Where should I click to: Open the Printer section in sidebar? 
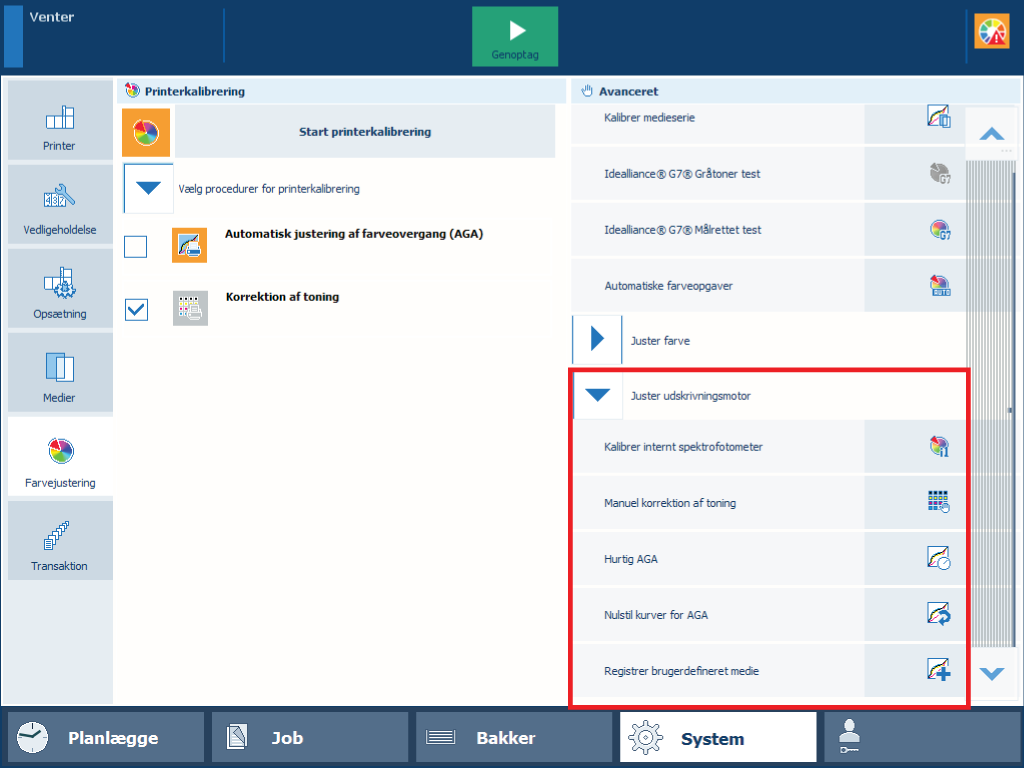coord(60,120)
